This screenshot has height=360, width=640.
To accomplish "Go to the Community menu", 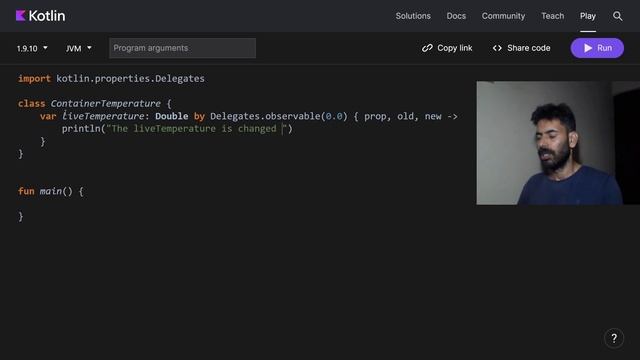I will click(x=503, y=16).
